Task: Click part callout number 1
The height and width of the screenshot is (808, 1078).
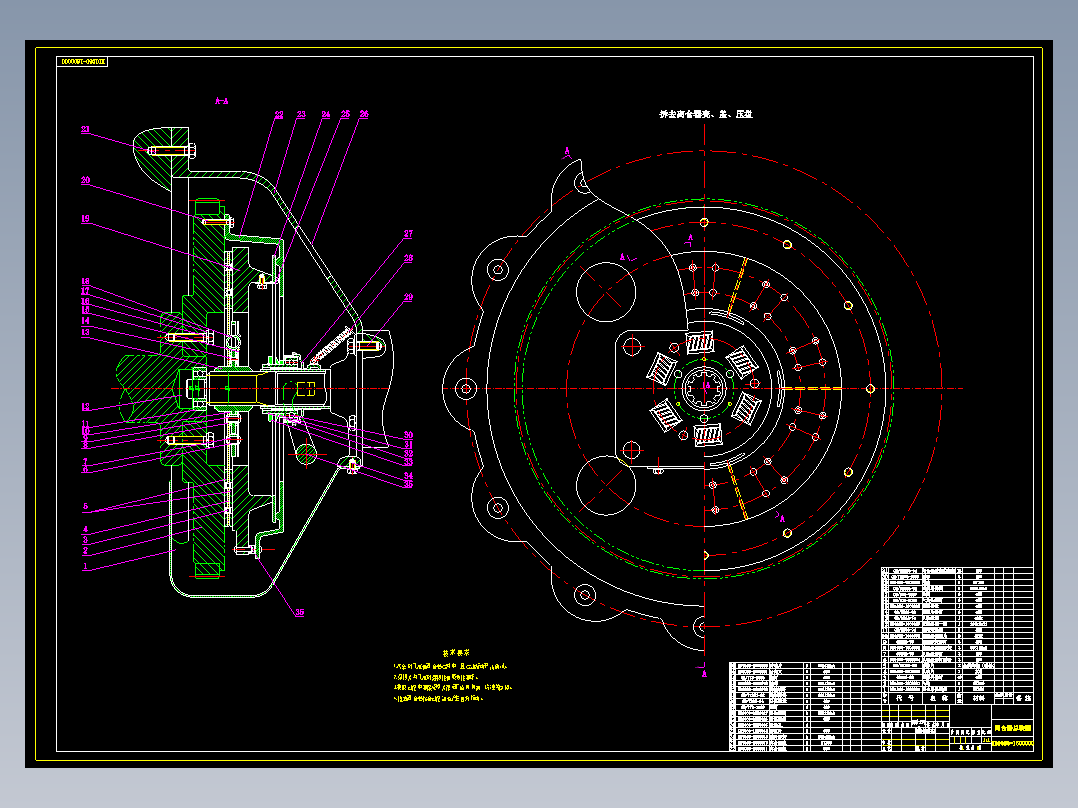Action: click(x=85, y=567)
